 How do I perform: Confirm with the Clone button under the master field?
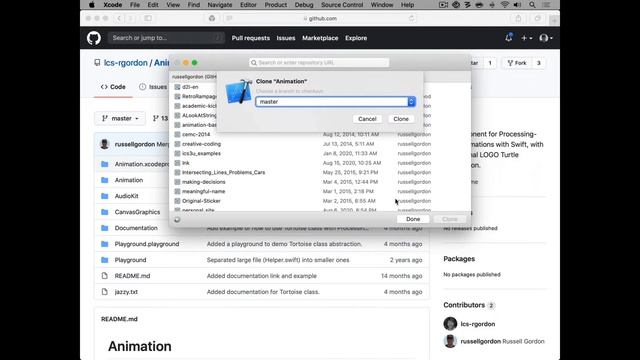click(x=401, y=119)
